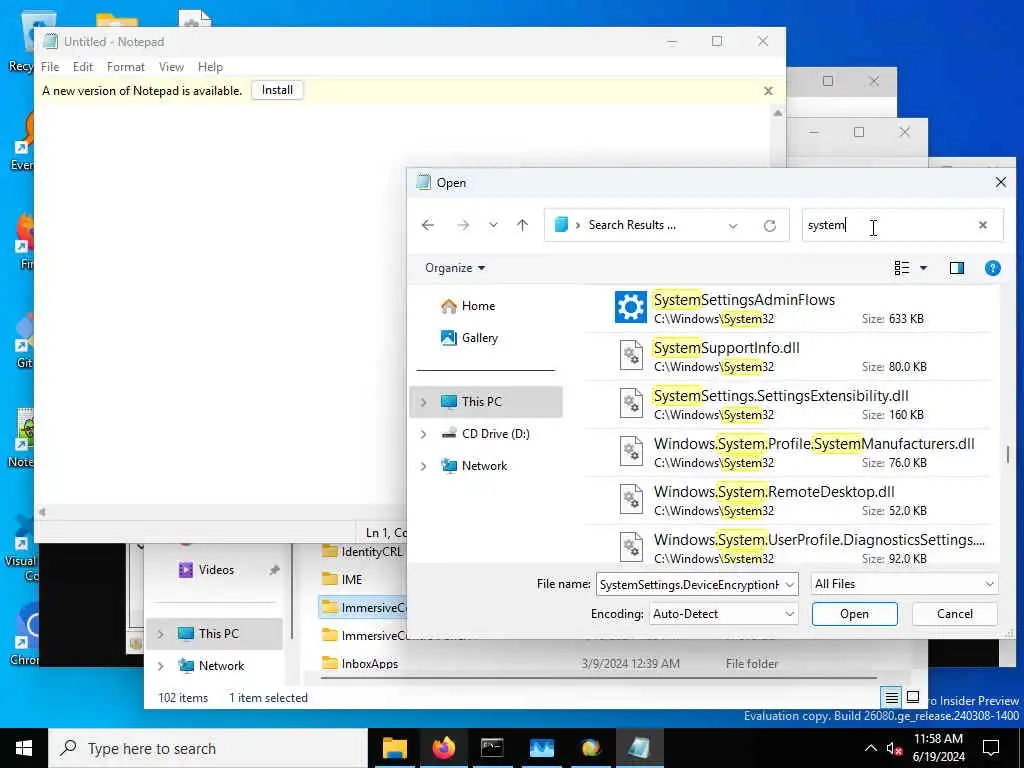Click the taskbar search box

208,748
